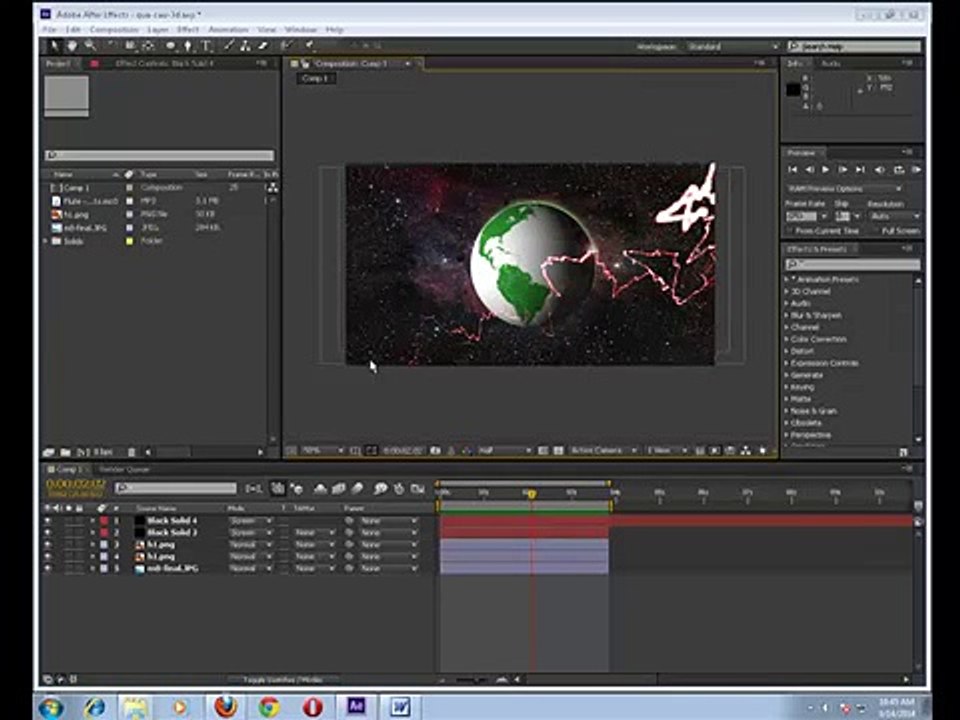Switch to the Effect Controls tab
Viewport: 960px width, 720px height.
coord(164,63)
